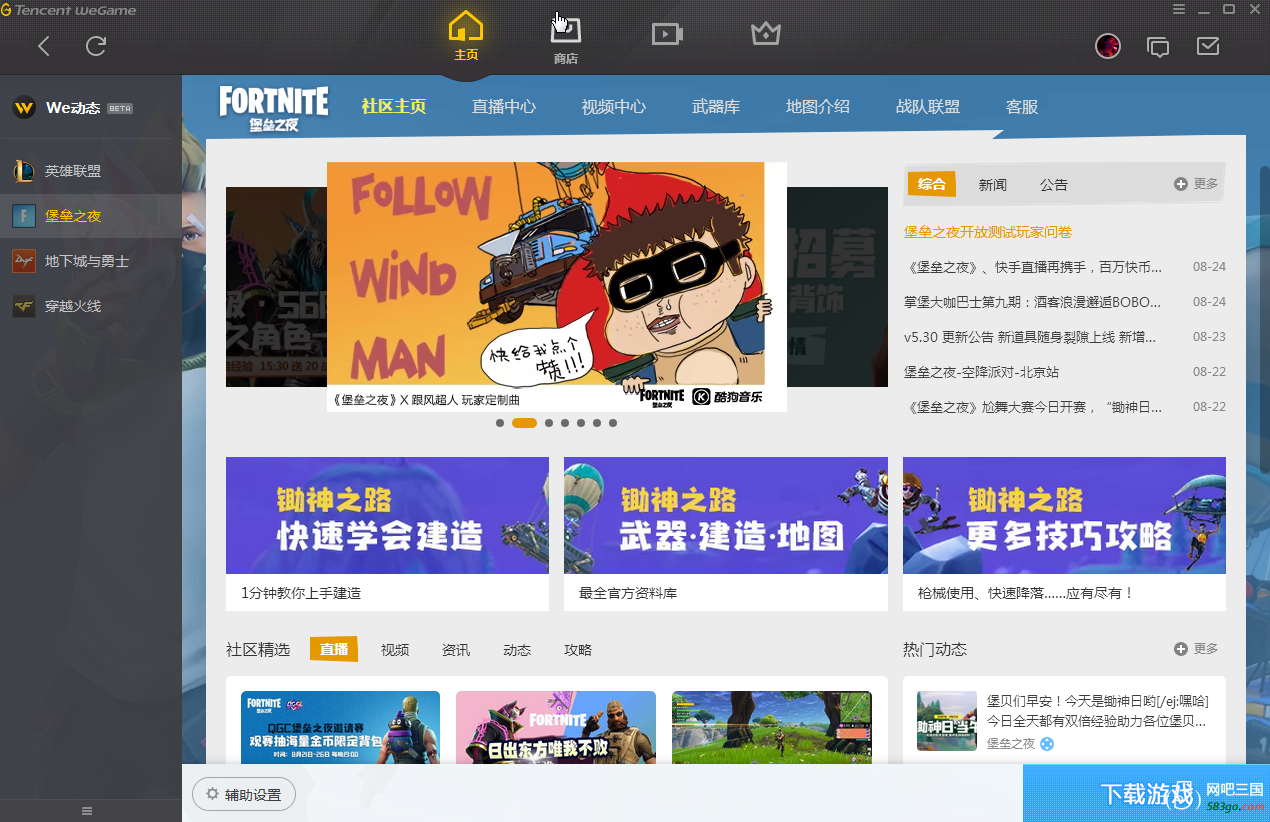Open the 社区主页 tab
The width and height of the screenshot is (1270, 822).
394,106
